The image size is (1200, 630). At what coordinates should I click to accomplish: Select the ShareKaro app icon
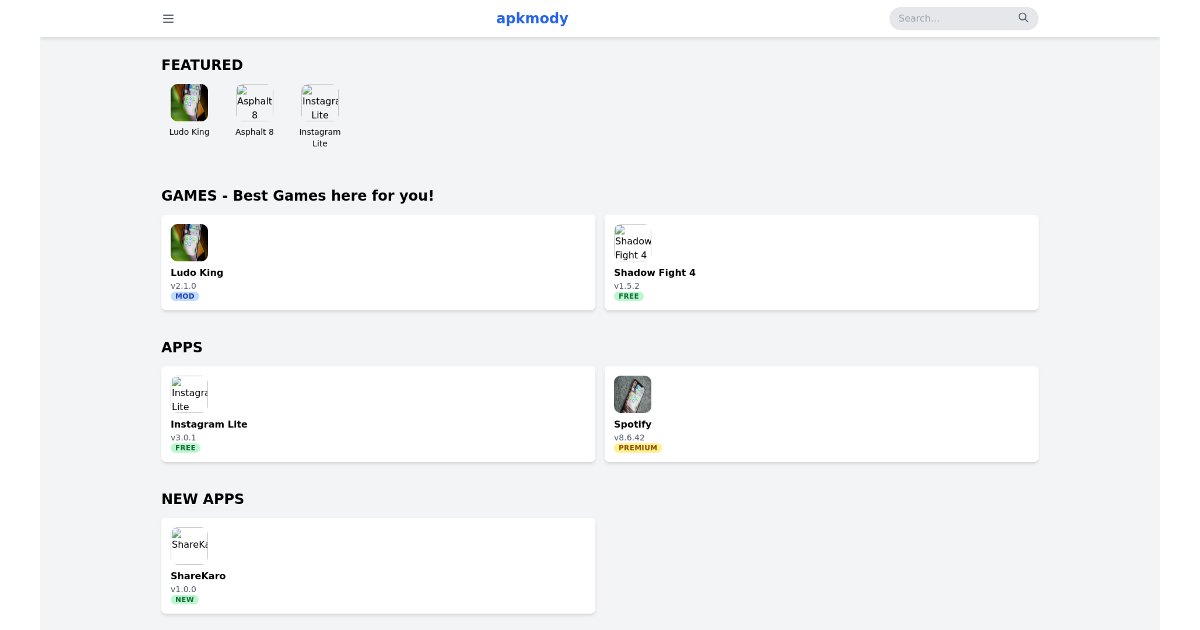click(x=188, y=543)
